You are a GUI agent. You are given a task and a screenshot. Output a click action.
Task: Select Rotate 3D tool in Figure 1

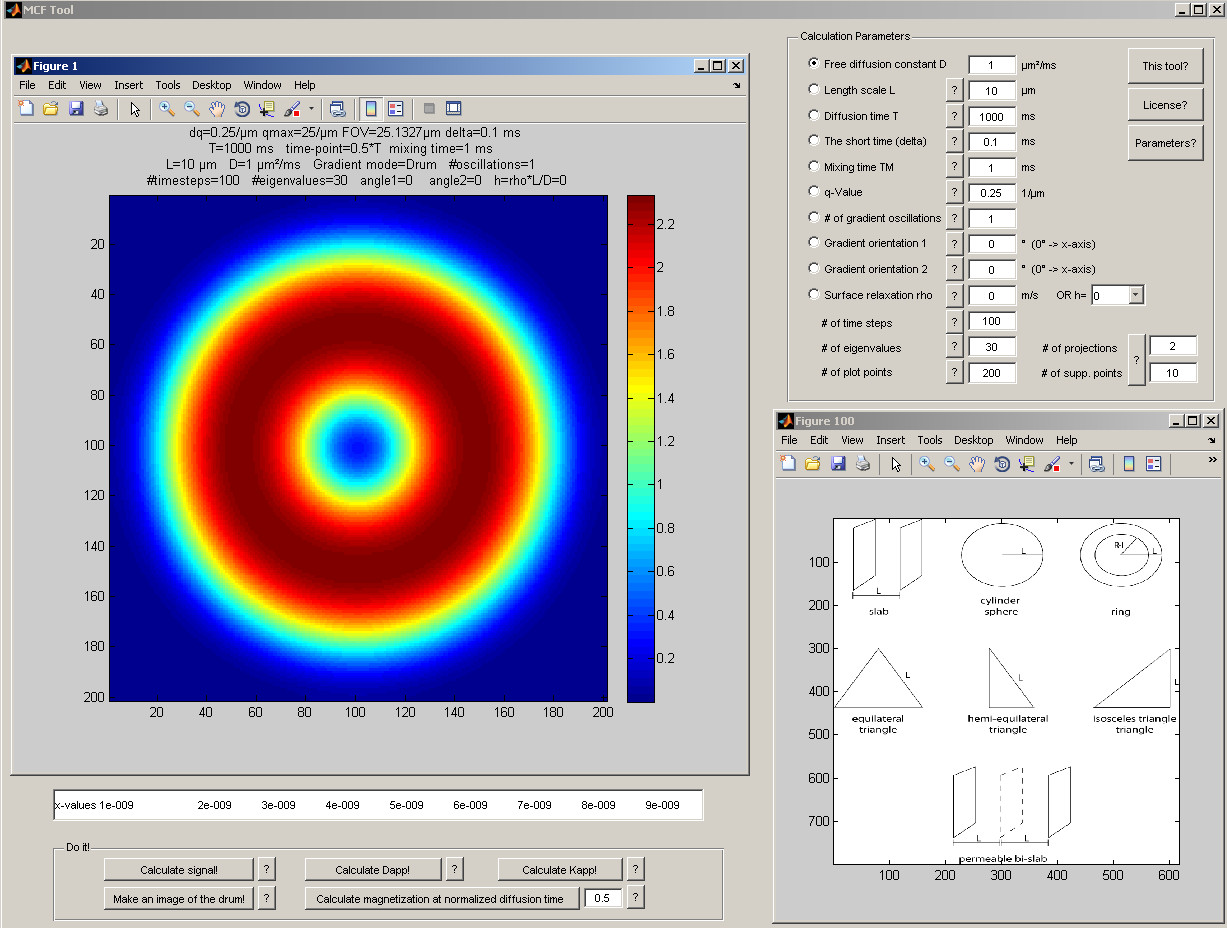coord(242,108)
